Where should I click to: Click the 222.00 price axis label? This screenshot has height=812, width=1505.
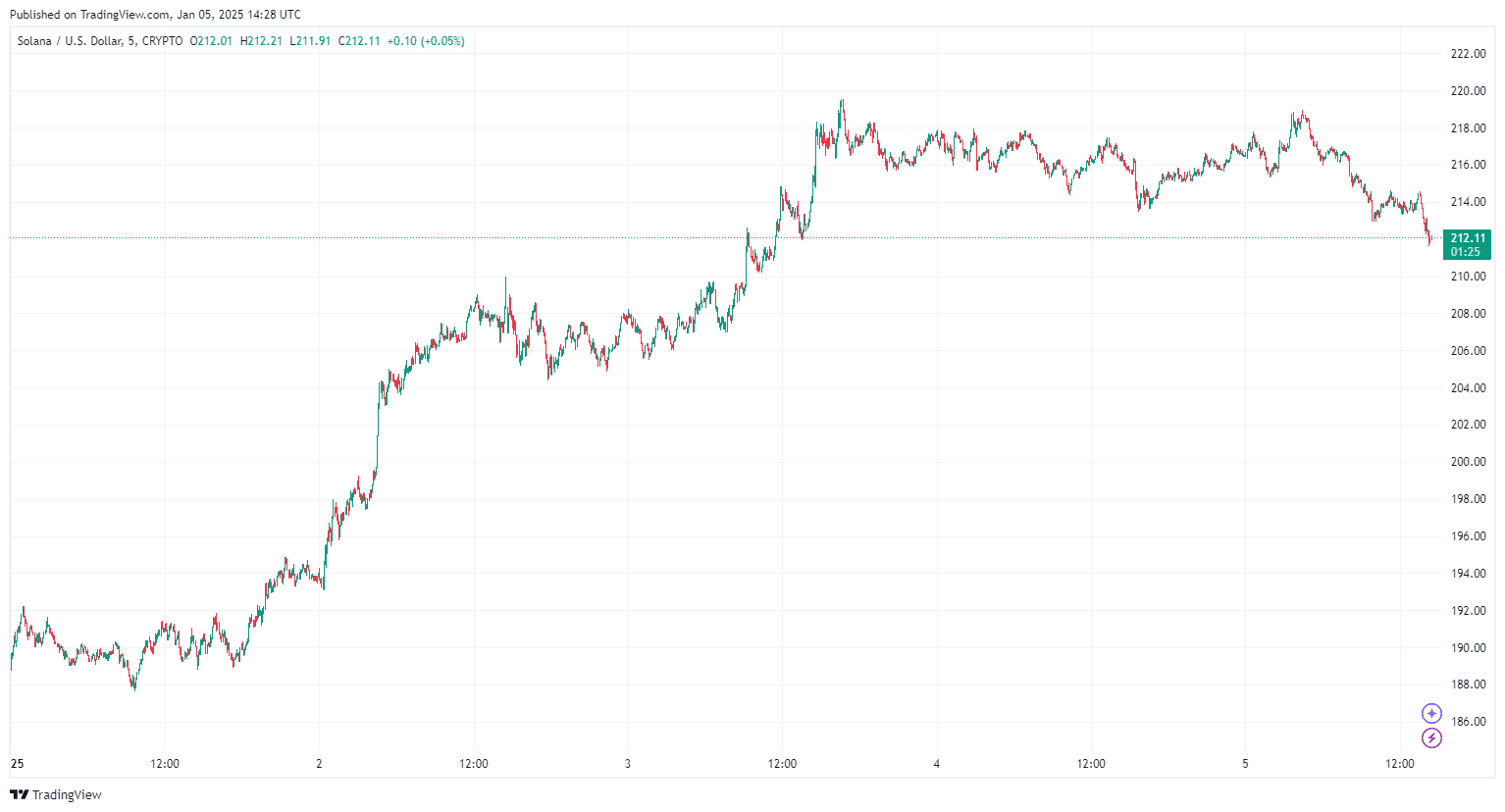[1468, 54]
